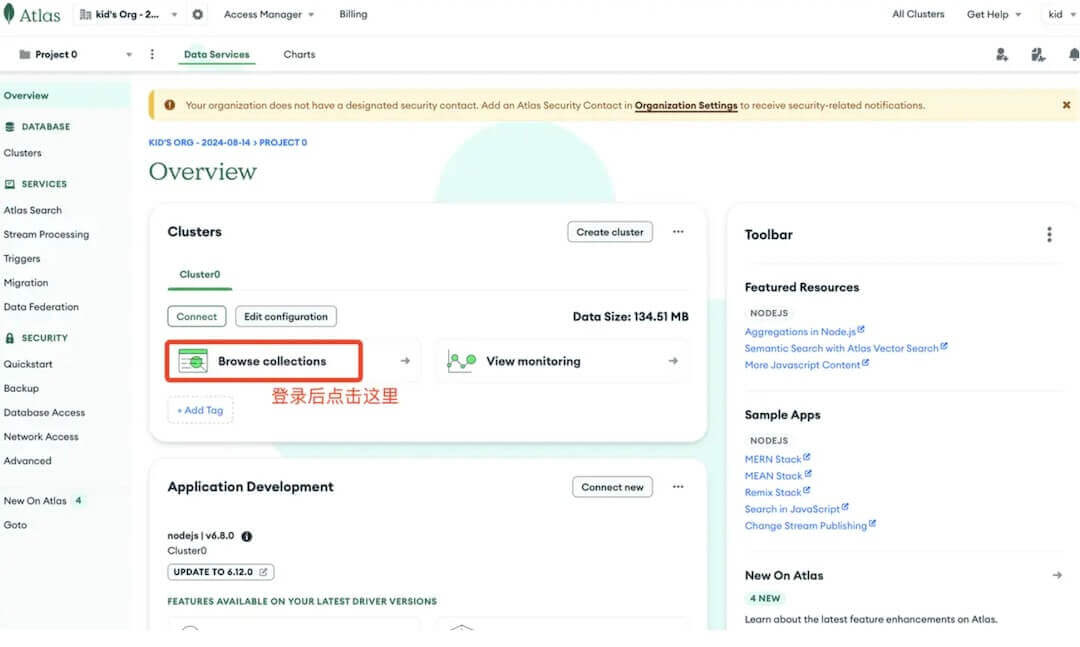Screen dimensions: 1080x647
Task: Open Data Federation in sidebar
Action: coord(41,307)
